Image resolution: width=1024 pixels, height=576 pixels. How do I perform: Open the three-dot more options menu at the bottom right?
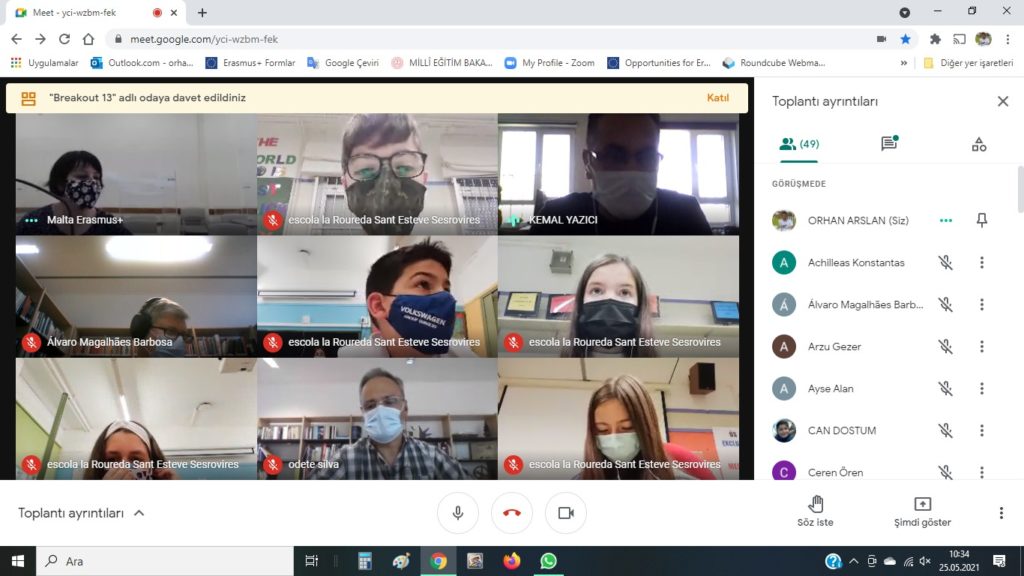[x=1000, y=513]
